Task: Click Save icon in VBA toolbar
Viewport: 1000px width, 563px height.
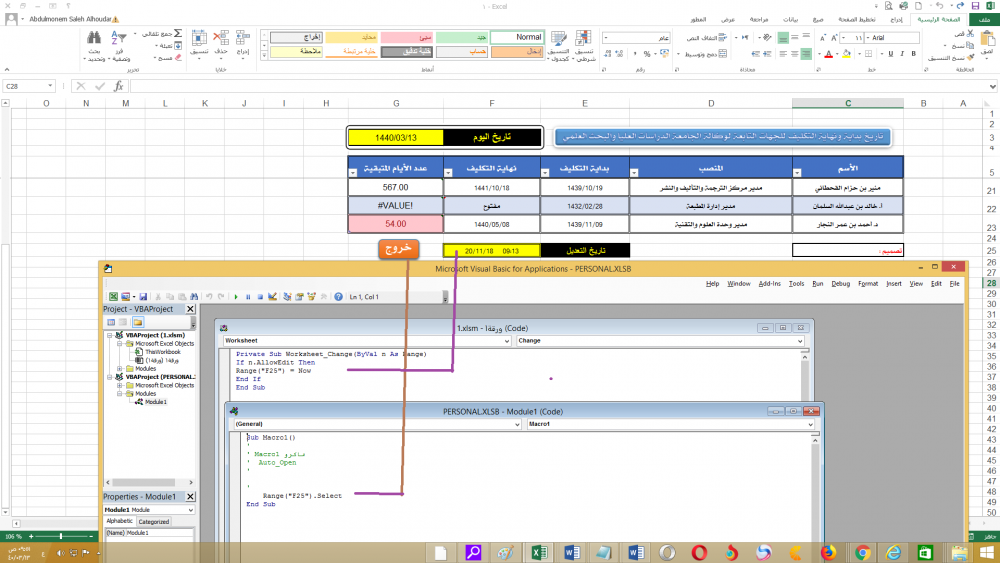Action: click(143, 296)
